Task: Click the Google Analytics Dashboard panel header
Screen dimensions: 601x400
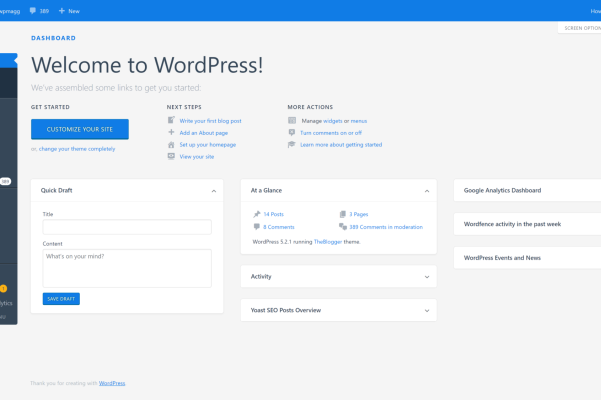Action: point(527,190)
